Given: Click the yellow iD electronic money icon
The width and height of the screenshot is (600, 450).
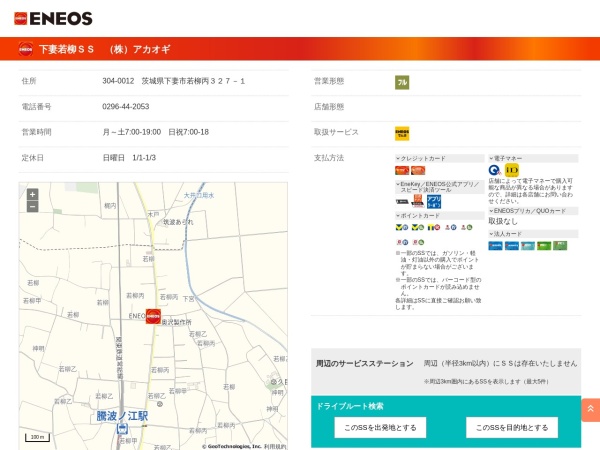Looking at the screenshot, I should point(512,170).
